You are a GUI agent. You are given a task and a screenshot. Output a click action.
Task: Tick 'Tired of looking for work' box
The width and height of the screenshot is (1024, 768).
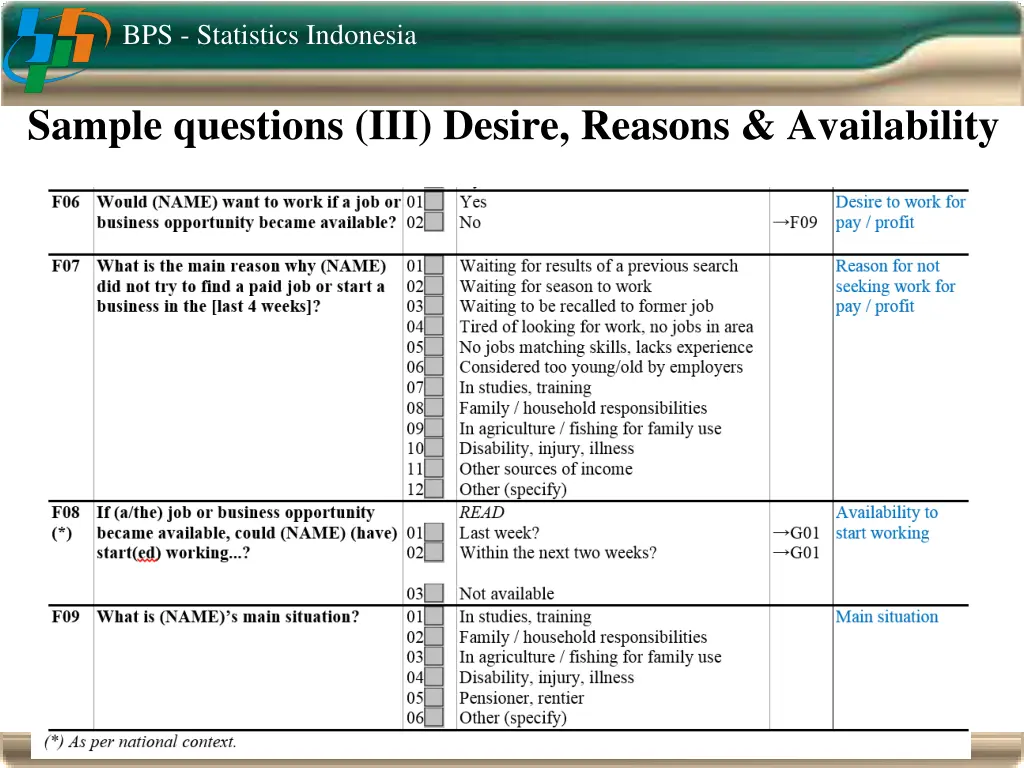click(434, 327)
